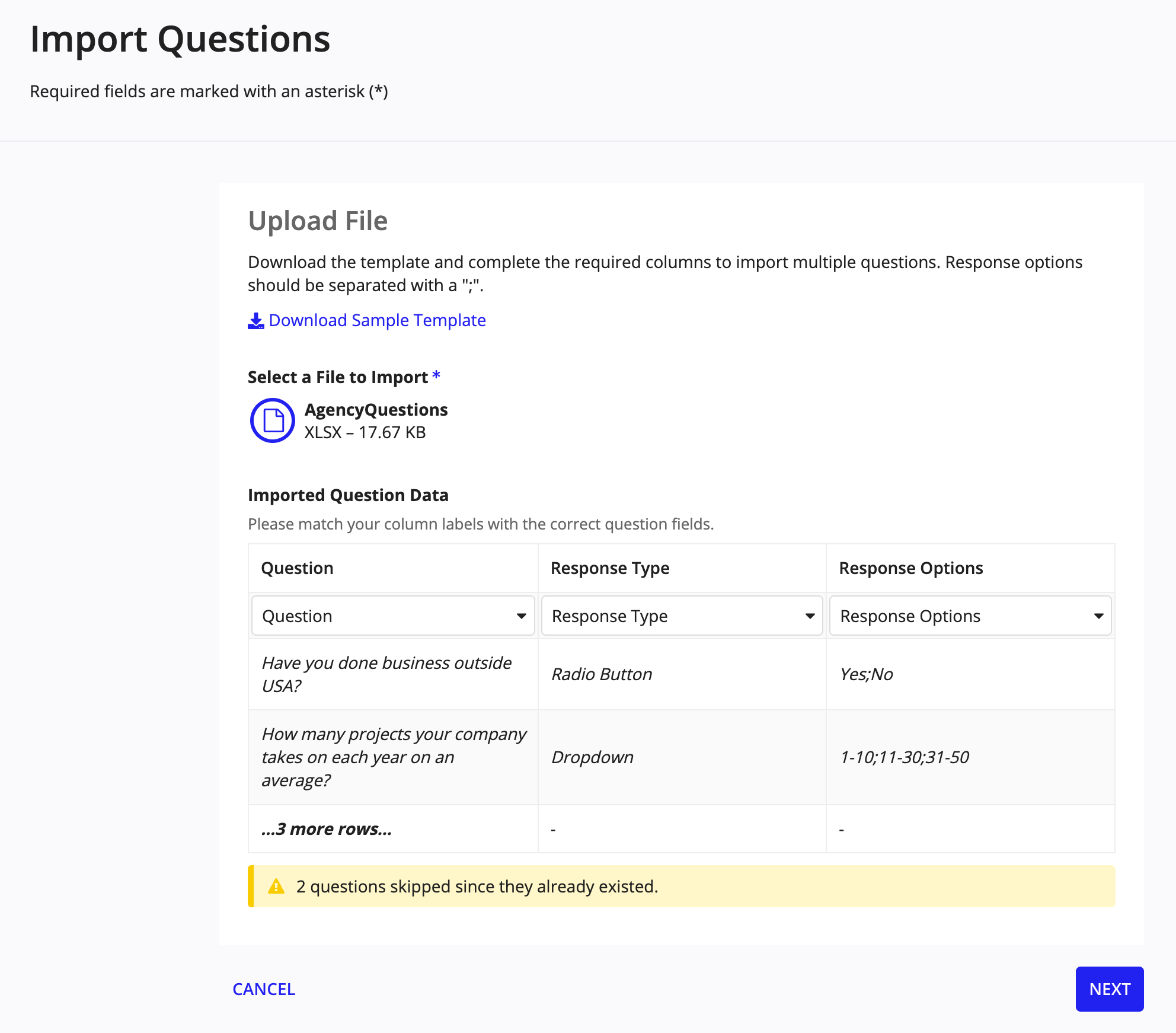Click the Select a File to Import label

pos(338,377)
